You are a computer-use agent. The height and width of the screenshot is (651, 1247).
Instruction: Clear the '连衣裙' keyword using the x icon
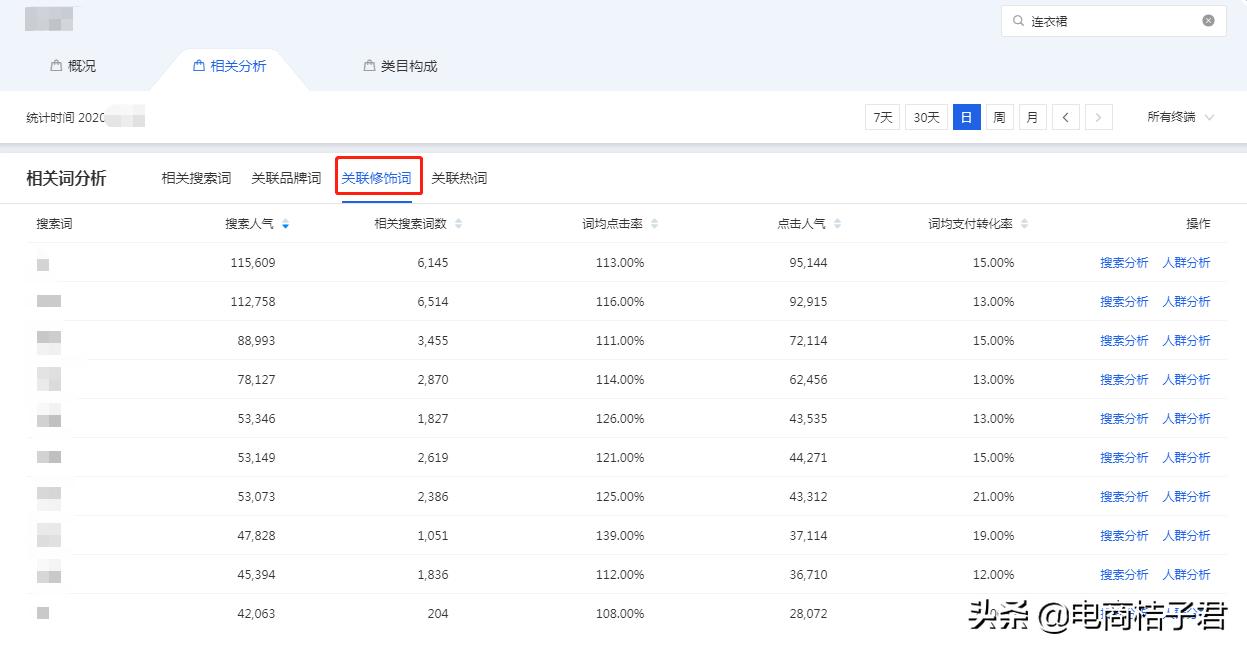click(1208, 20)
